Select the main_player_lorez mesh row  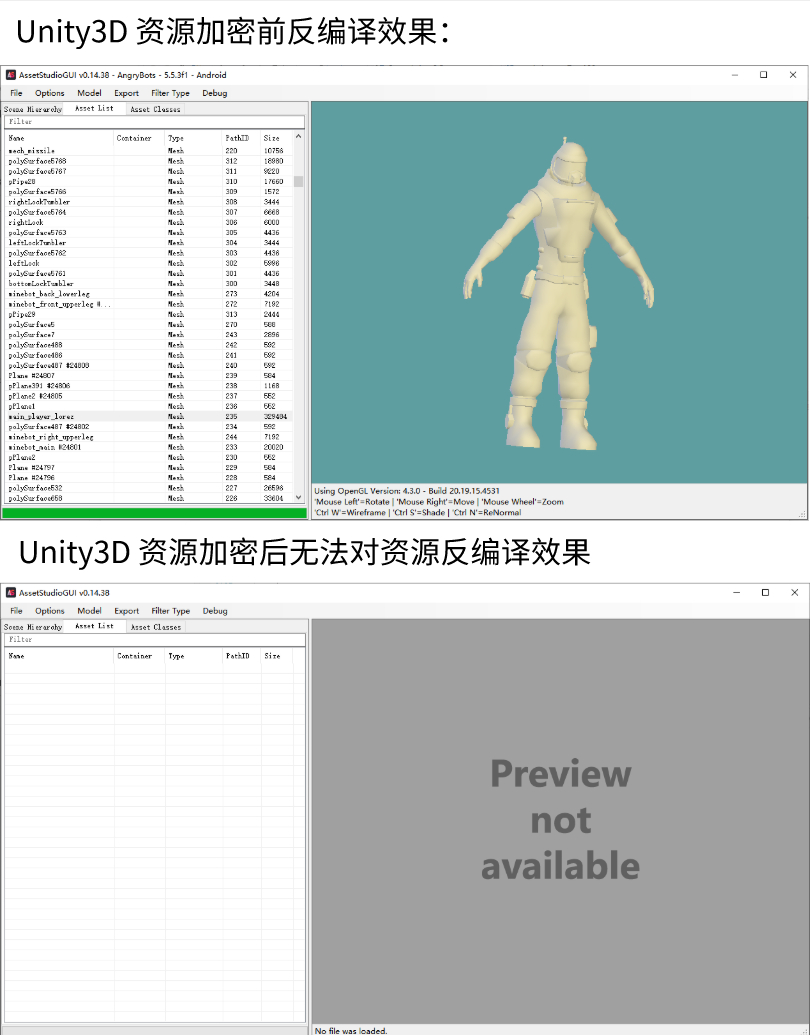tap(42, 416)
